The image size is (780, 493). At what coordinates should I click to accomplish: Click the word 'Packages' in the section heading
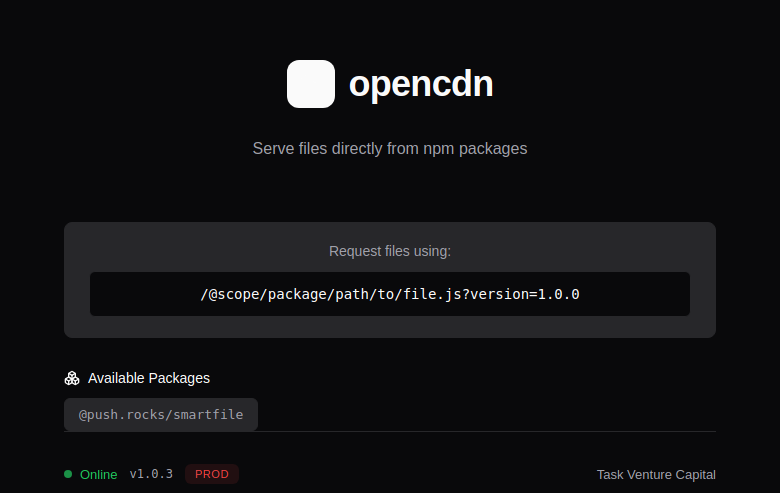(x=180, y=378)
